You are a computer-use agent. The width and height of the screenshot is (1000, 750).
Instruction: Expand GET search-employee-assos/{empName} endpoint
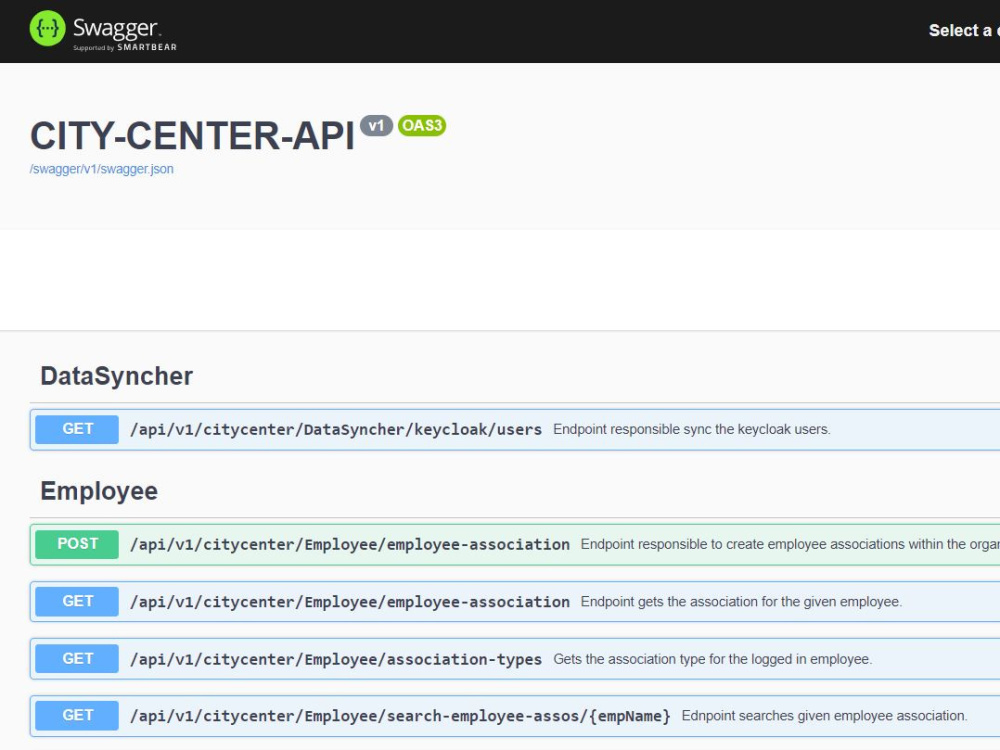(400, 716)
